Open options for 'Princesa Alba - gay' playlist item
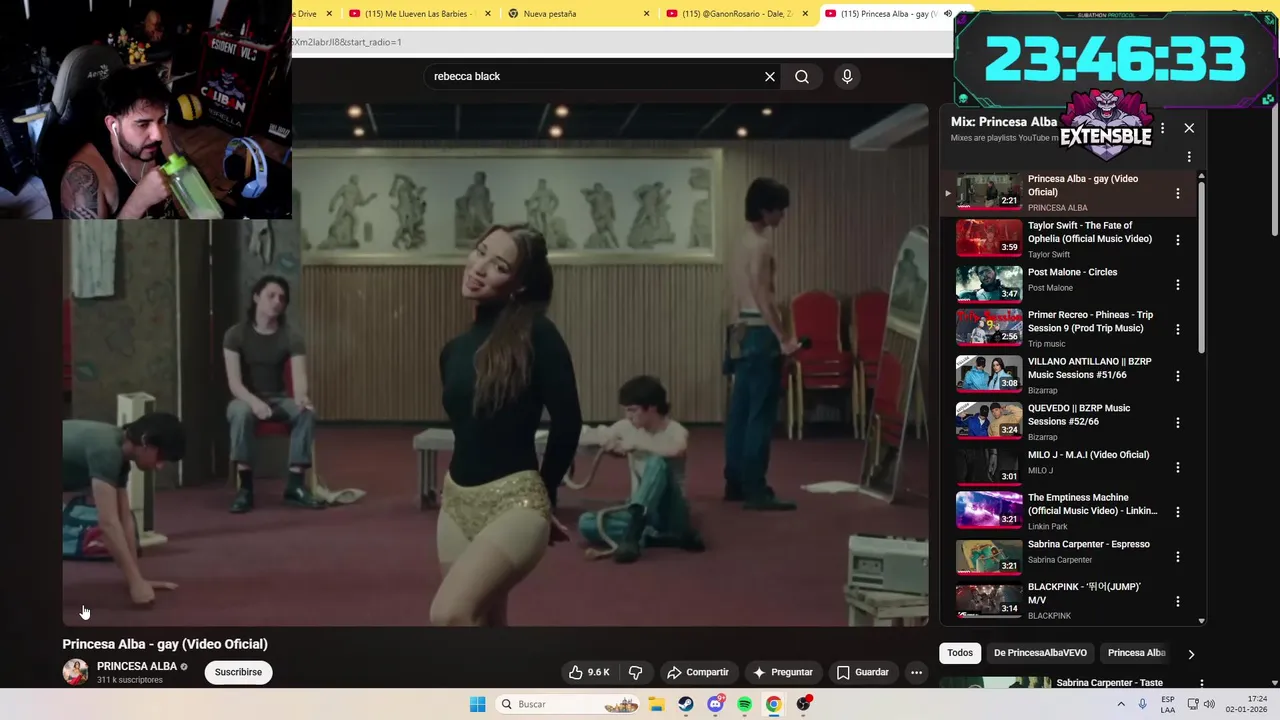This screenshot has height=720, width=1280. 1177,193
